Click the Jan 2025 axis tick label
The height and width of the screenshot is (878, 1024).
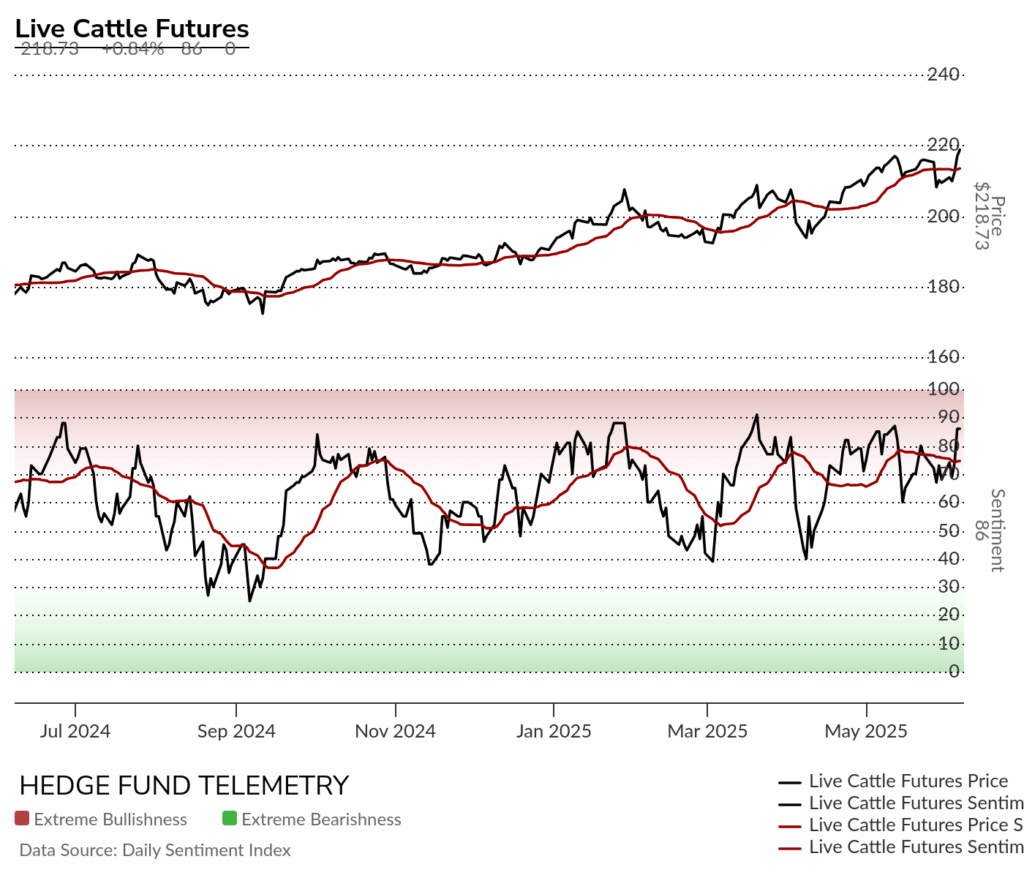coord(554,731)
